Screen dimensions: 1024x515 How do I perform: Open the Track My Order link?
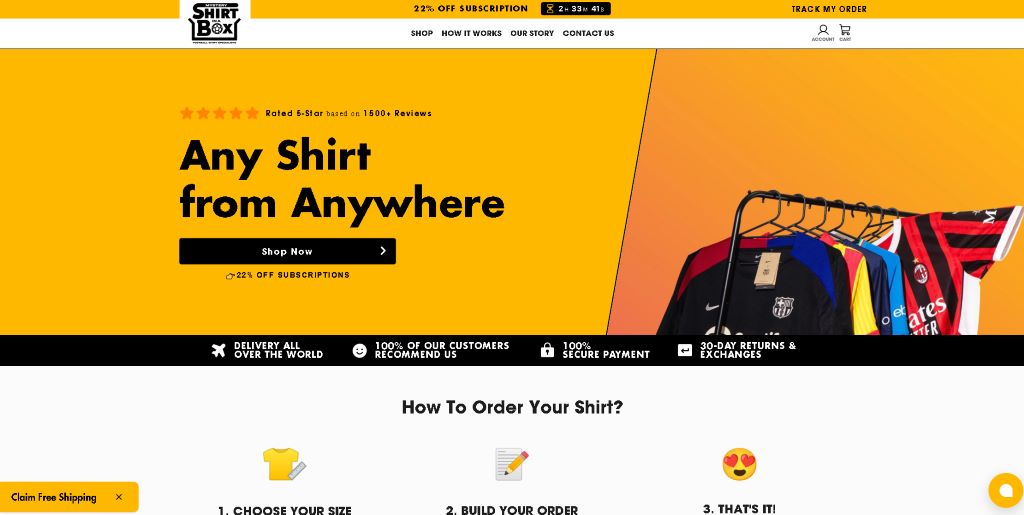829,9
